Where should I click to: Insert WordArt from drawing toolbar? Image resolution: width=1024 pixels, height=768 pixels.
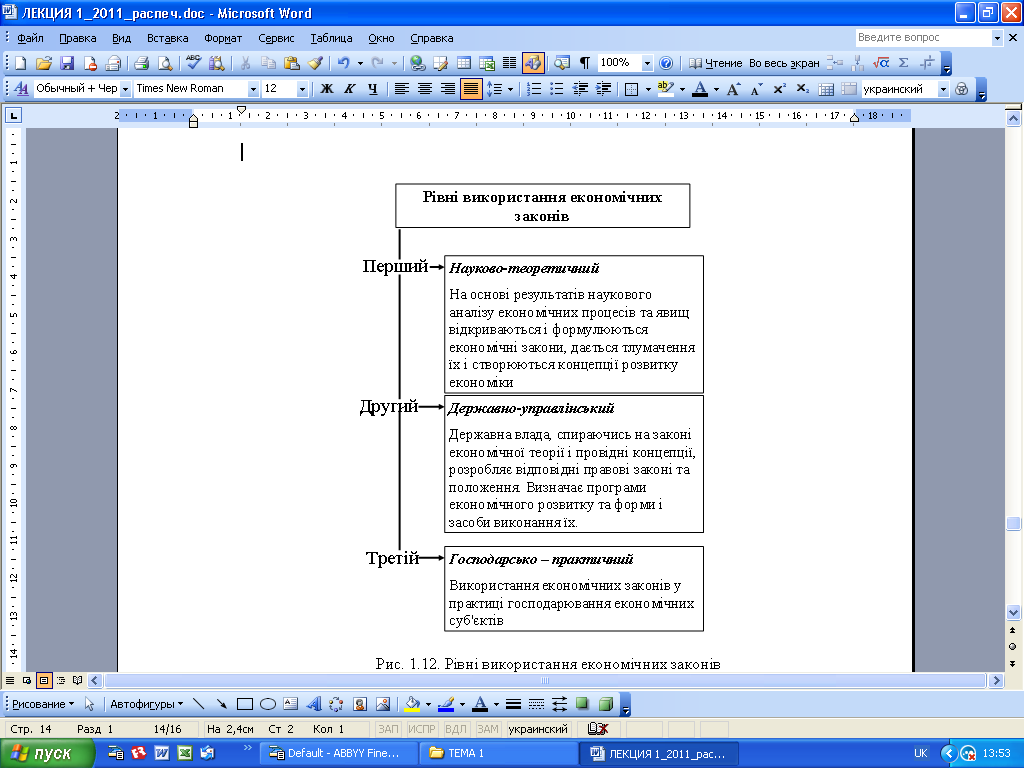[x=313, y=704]
